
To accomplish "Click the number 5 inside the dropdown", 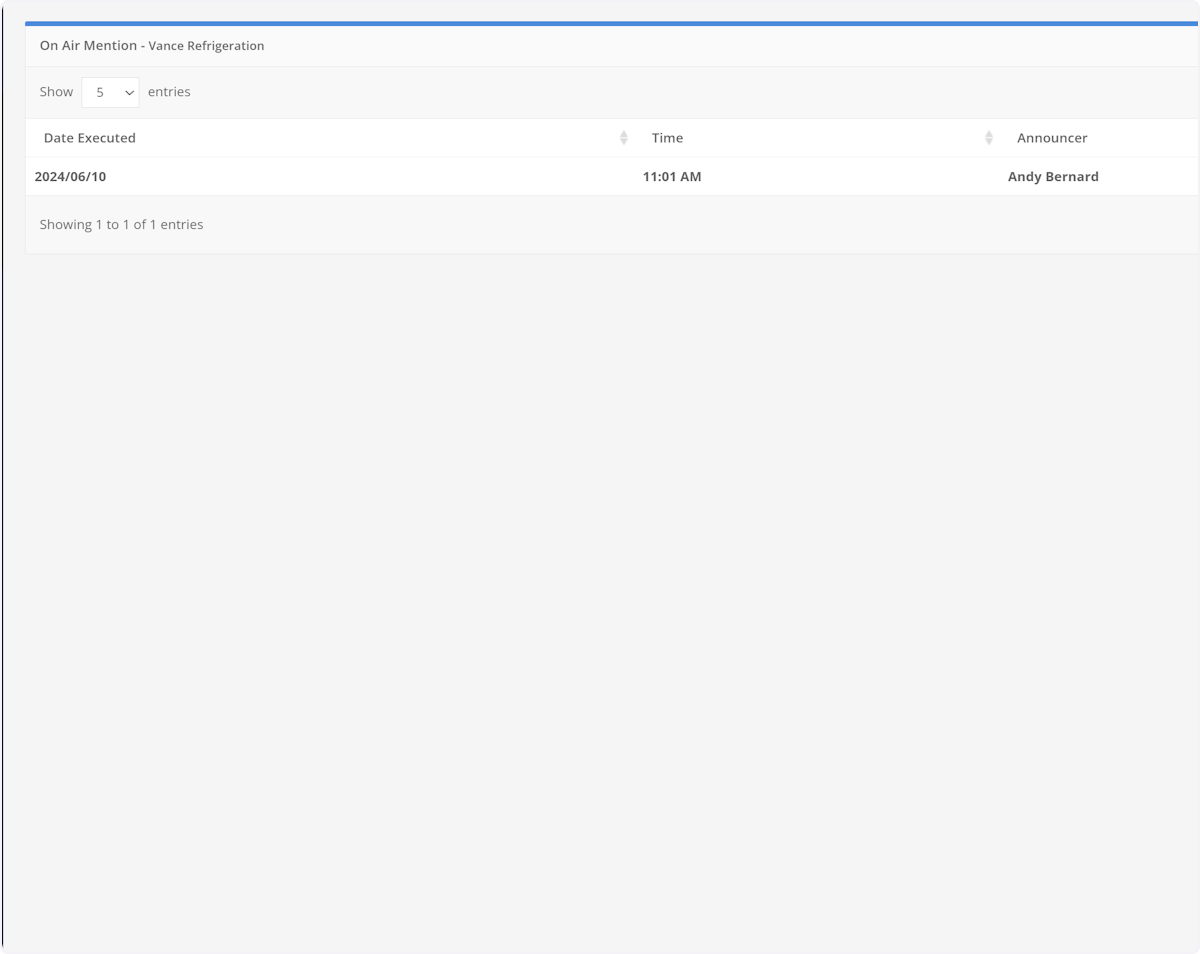I will pos(100,92).
